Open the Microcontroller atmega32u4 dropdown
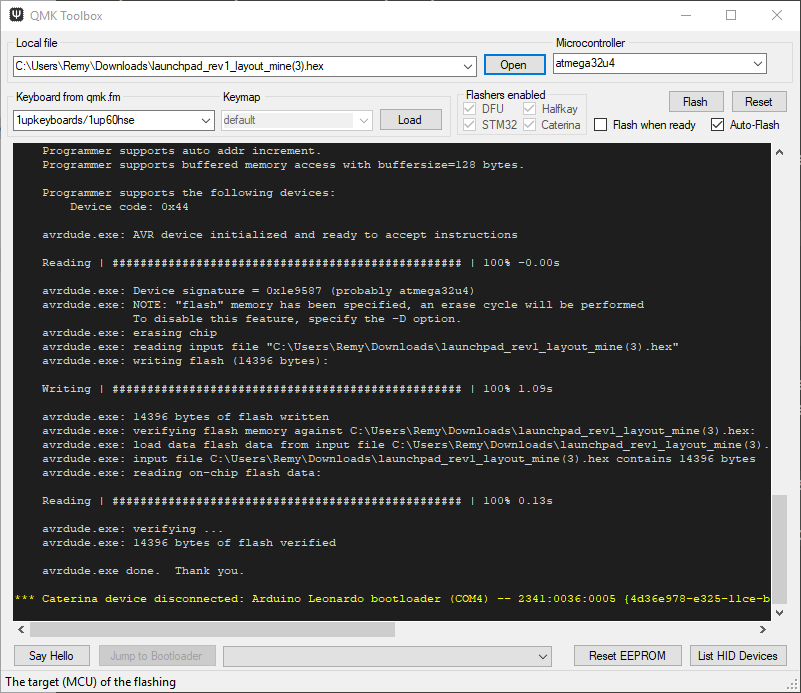This screenshot has height=693, width=801. 758,64
